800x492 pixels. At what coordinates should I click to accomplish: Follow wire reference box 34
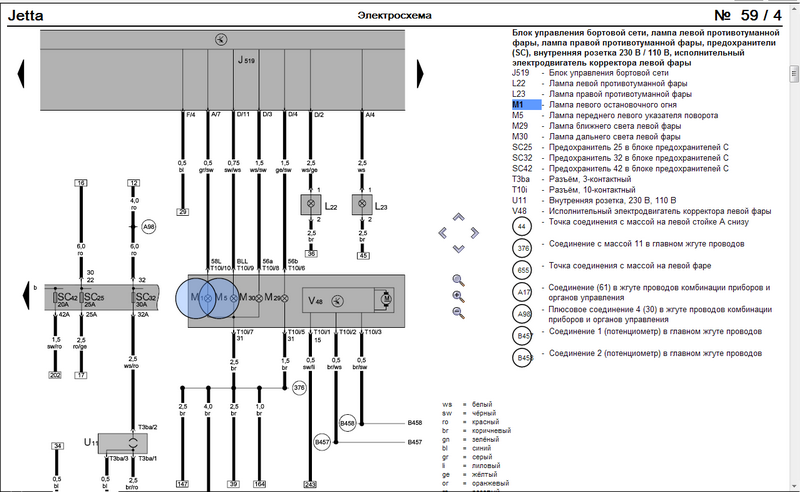click(58, 446)
